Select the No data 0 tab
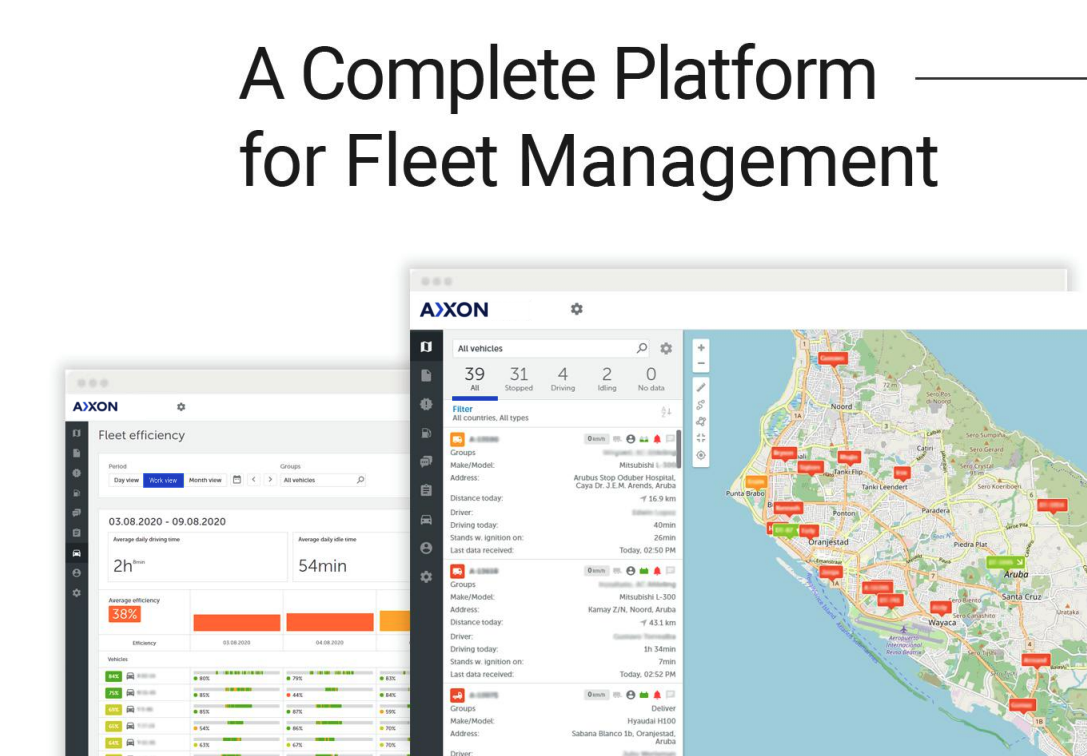Image resolution: width=1087 pixels, height=756 pixels. coord(651,380)
